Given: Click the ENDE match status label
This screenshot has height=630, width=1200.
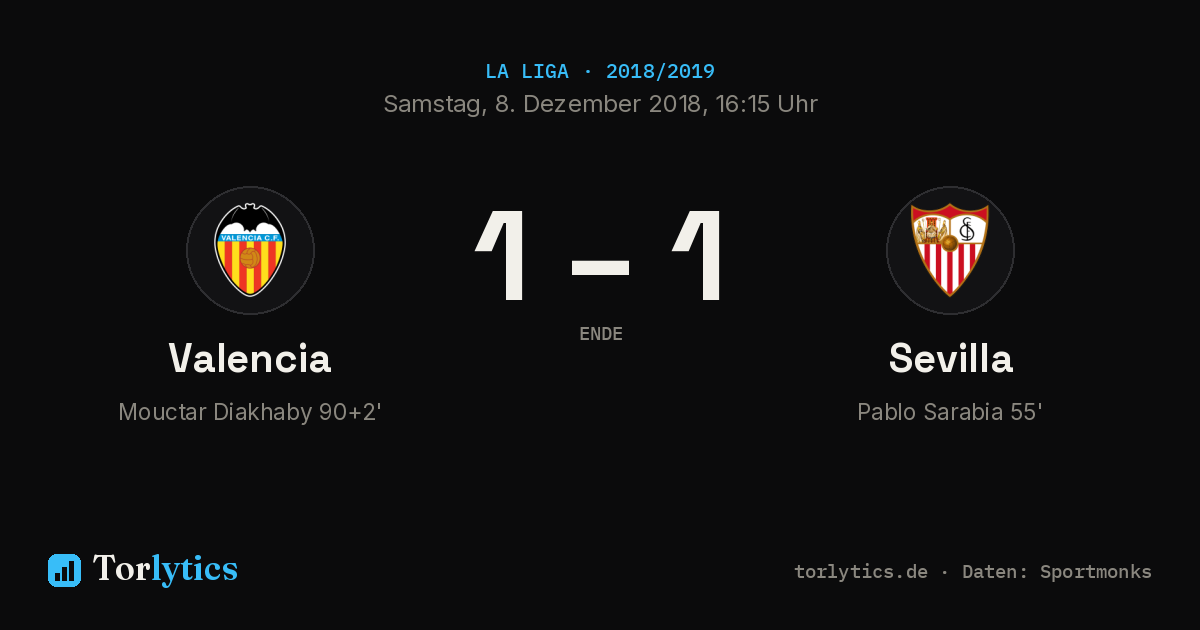Looking at the screenshot, I should pyautogui.click(x=601, y=334).
